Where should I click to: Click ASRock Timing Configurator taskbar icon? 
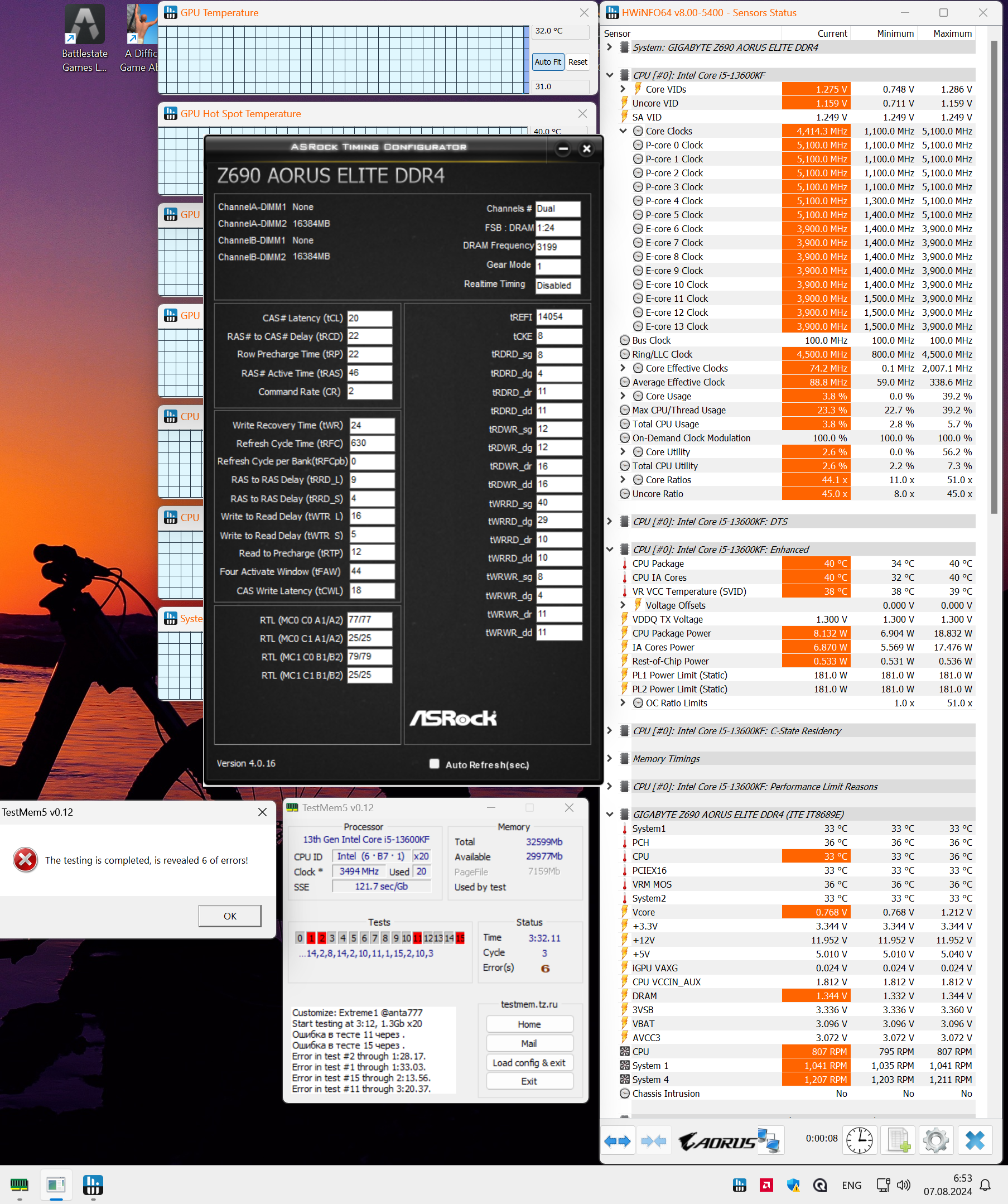click(x=56, y=1185)
